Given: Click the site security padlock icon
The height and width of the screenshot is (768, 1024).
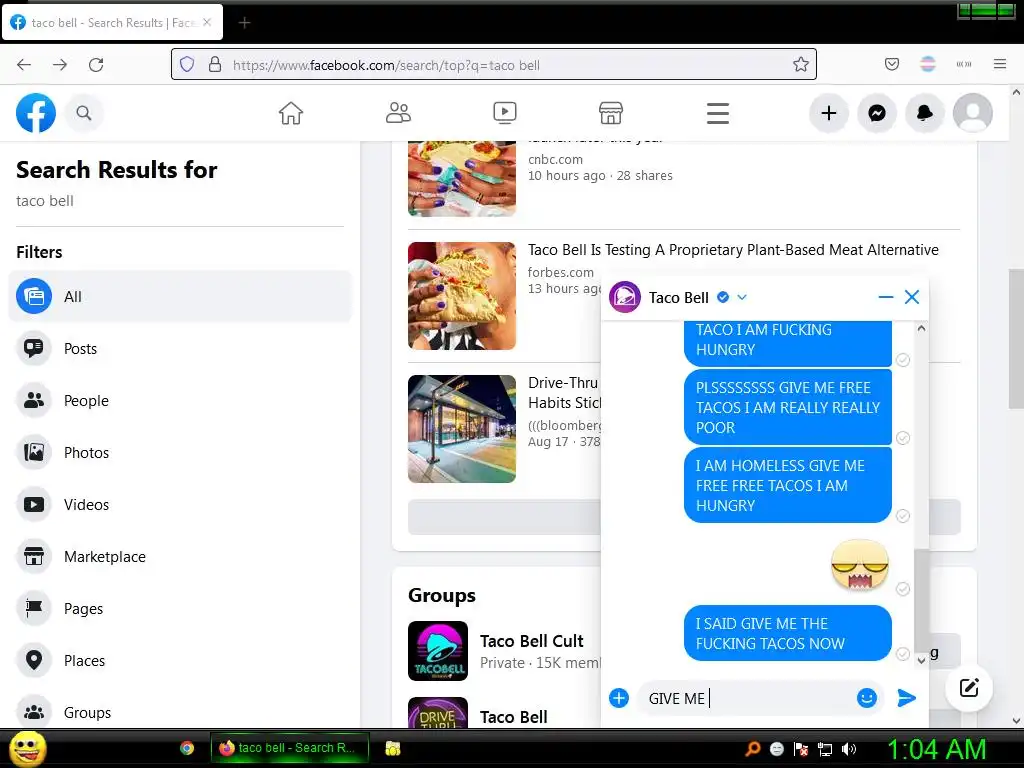Looking at the screenshot, I should point(215,64).
